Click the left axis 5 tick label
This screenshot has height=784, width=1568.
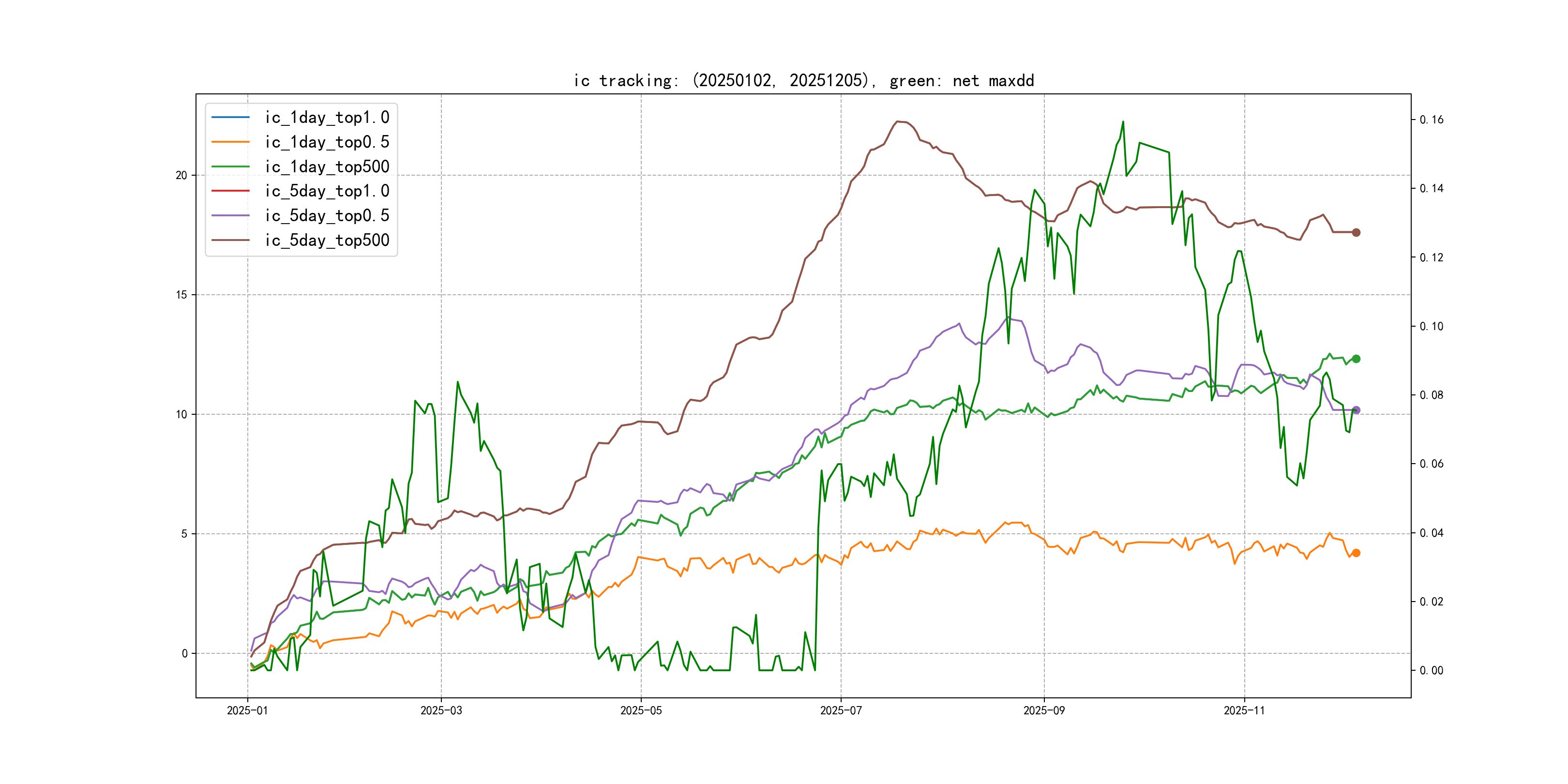(184, 534)
